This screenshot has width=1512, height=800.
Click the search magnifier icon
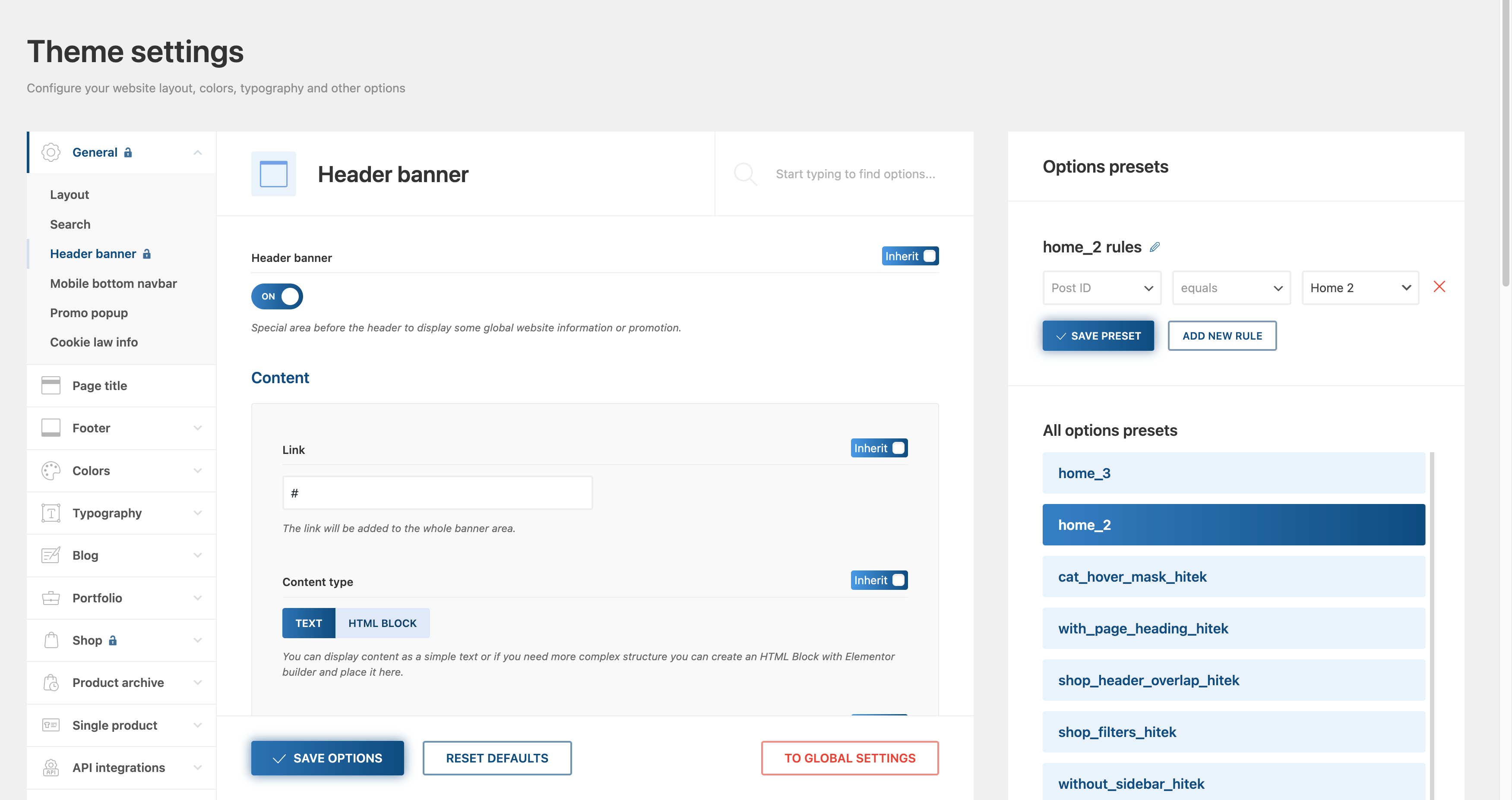745,173
